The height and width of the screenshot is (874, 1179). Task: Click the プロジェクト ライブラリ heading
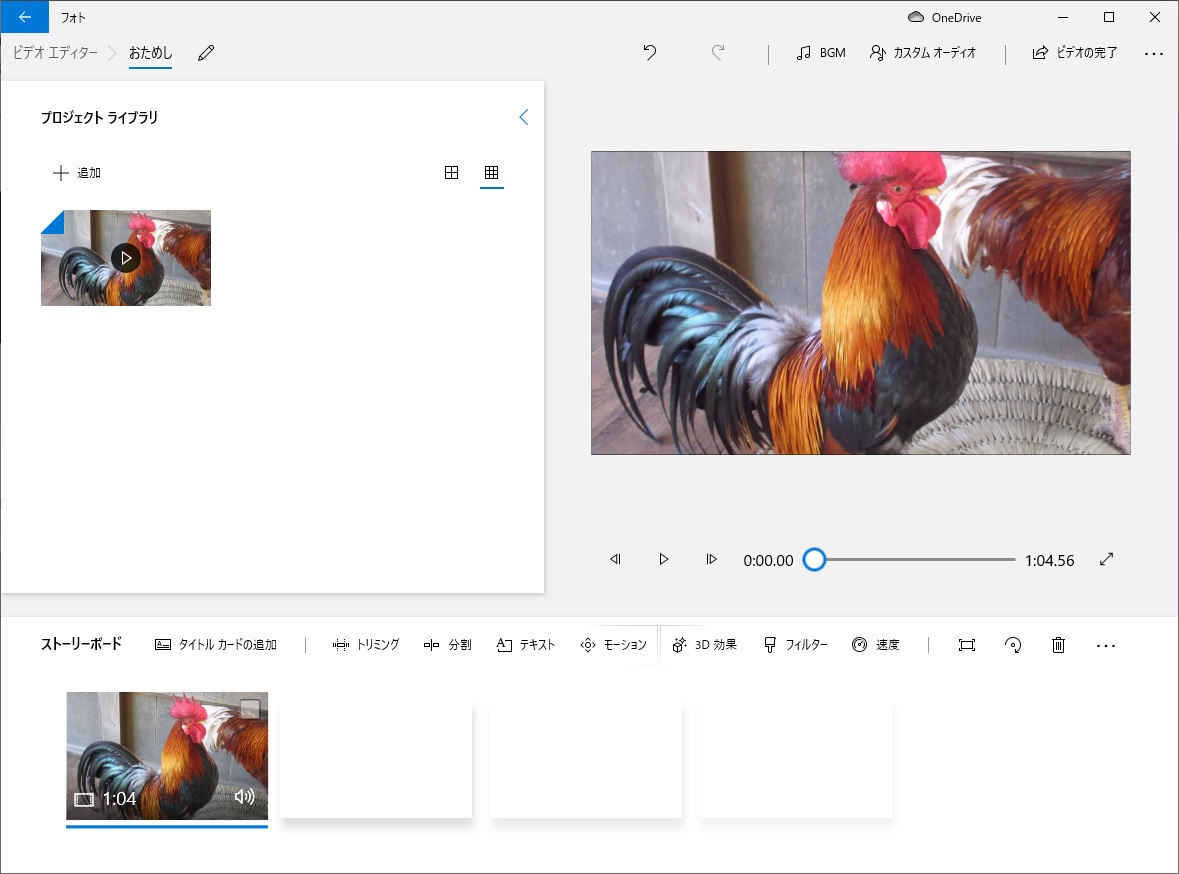(x=99, y=117)
